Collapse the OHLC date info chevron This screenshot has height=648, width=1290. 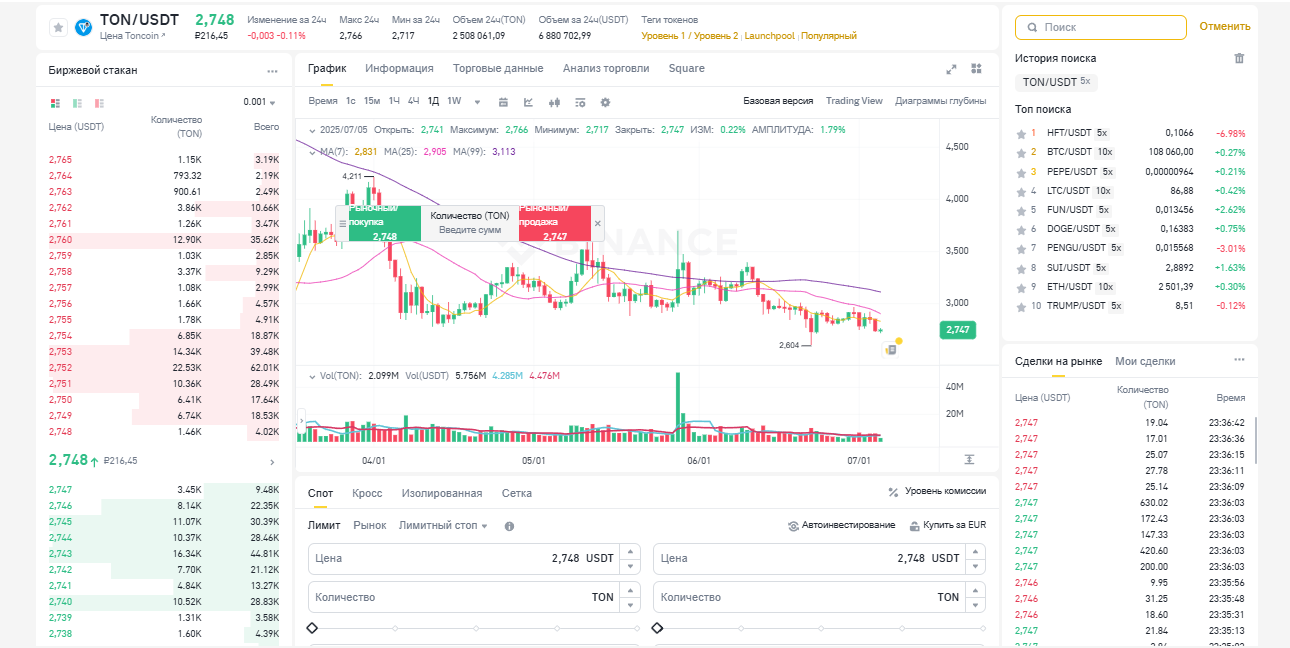click(x=312, y=130)
